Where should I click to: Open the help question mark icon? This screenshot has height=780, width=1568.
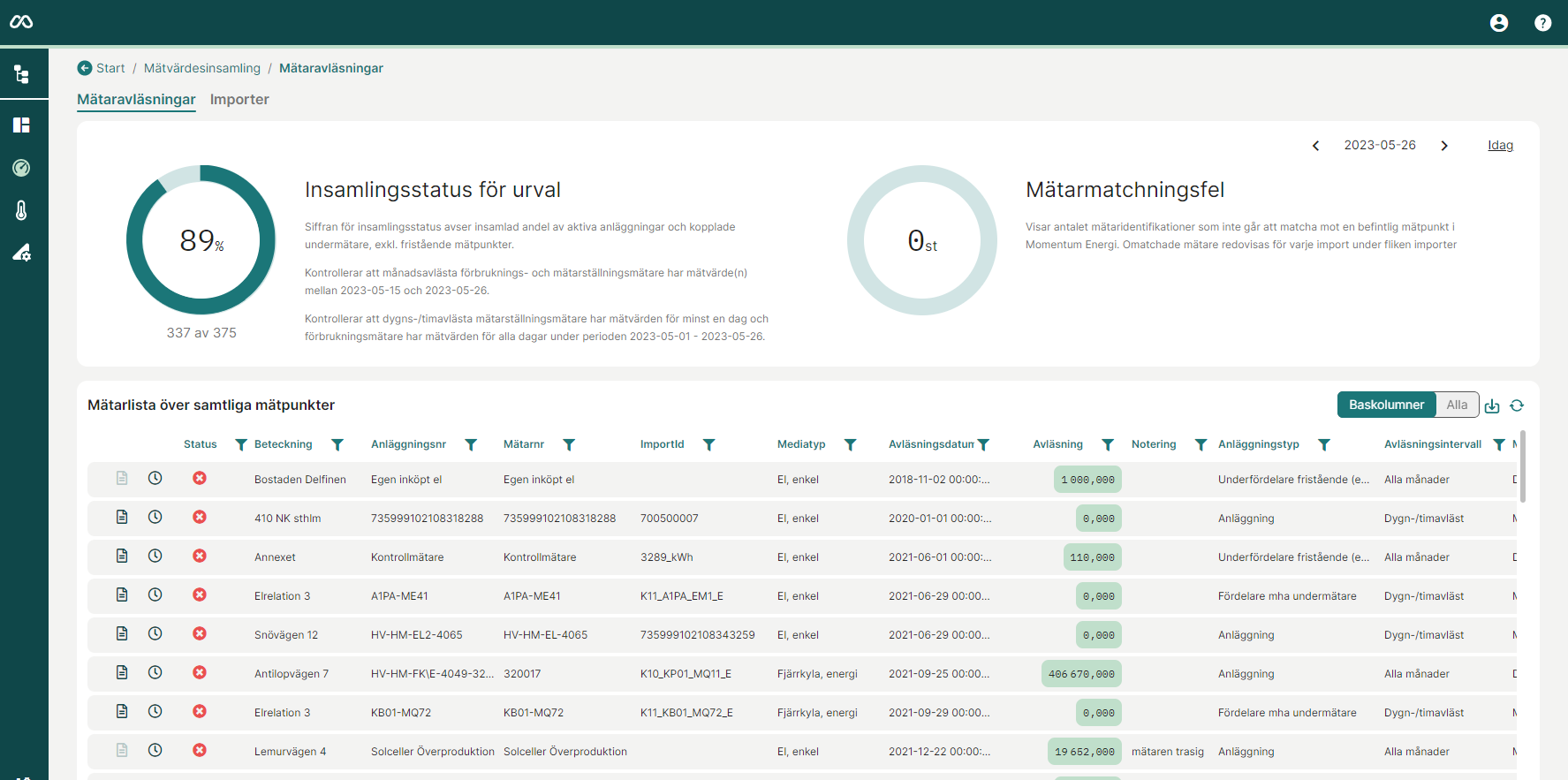tap(1542, 23)
